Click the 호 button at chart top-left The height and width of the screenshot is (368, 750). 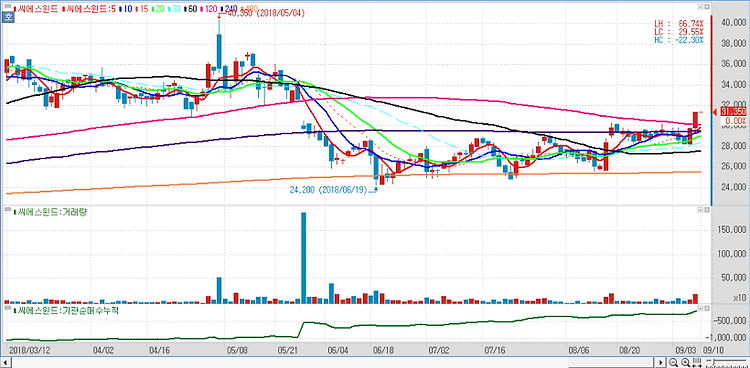tap(8, 17)
